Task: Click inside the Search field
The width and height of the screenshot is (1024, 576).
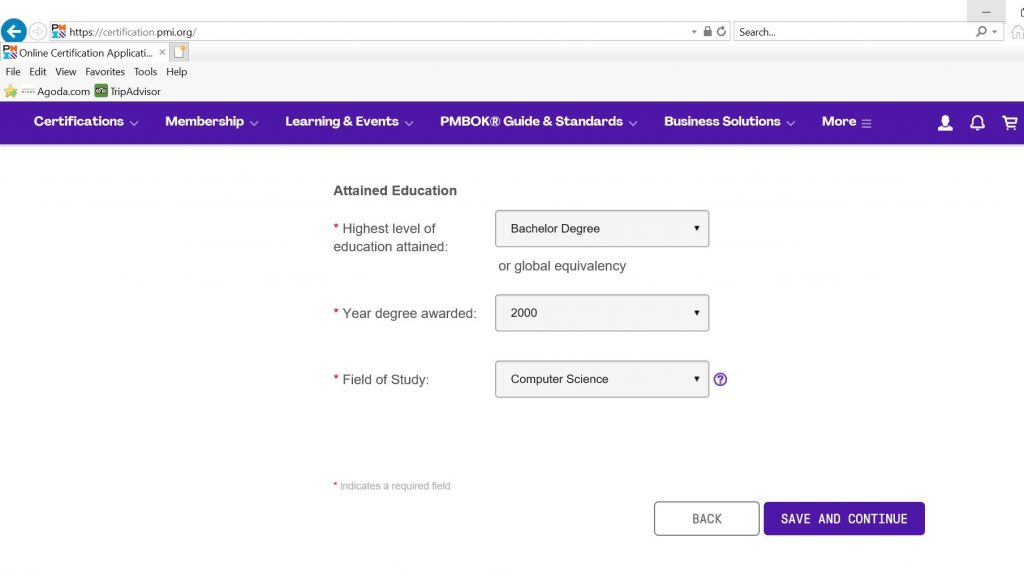Action: 850,31
